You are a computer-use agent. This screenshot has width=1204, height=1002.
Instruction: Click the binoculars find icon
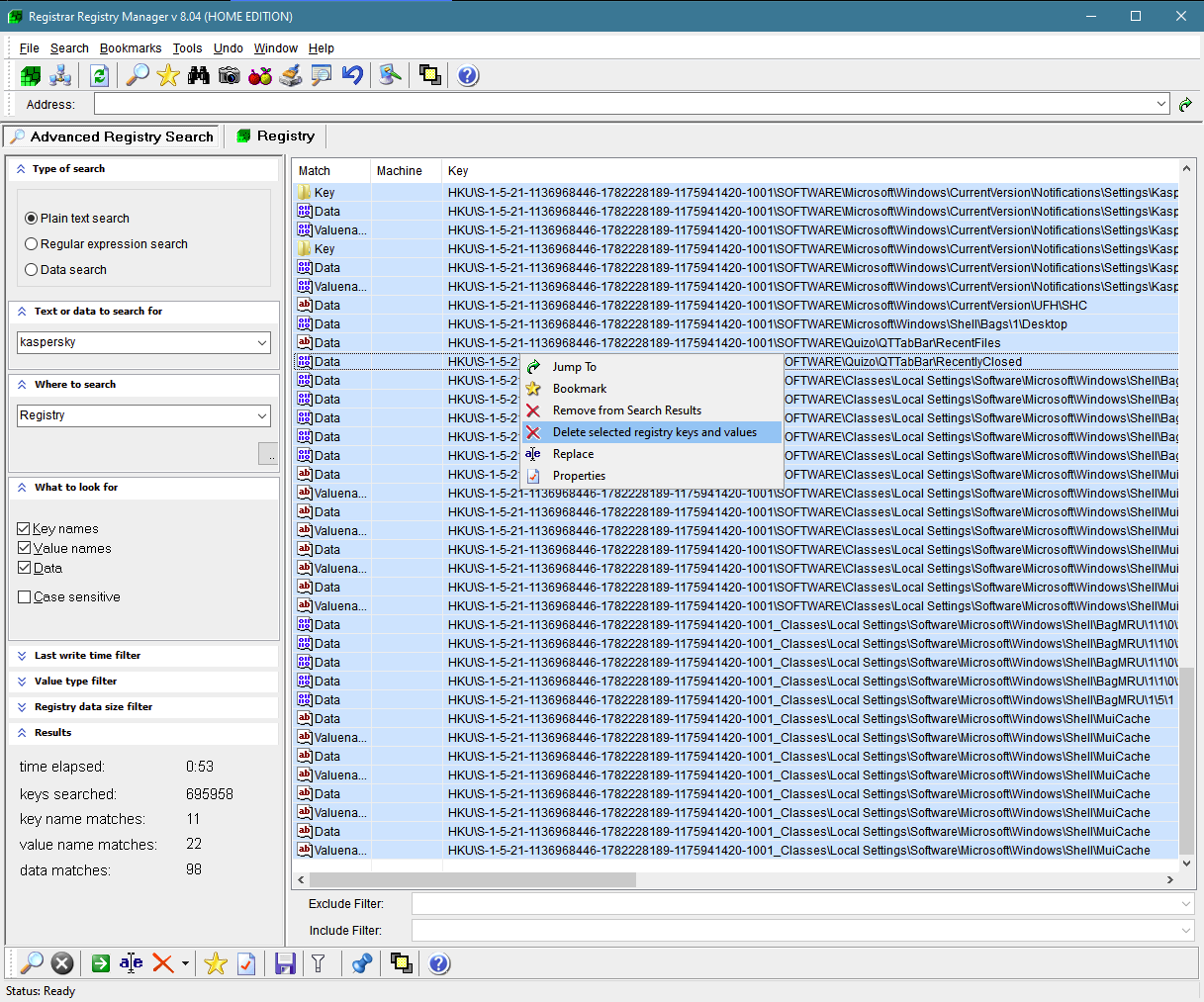click(x=199, y=75)
